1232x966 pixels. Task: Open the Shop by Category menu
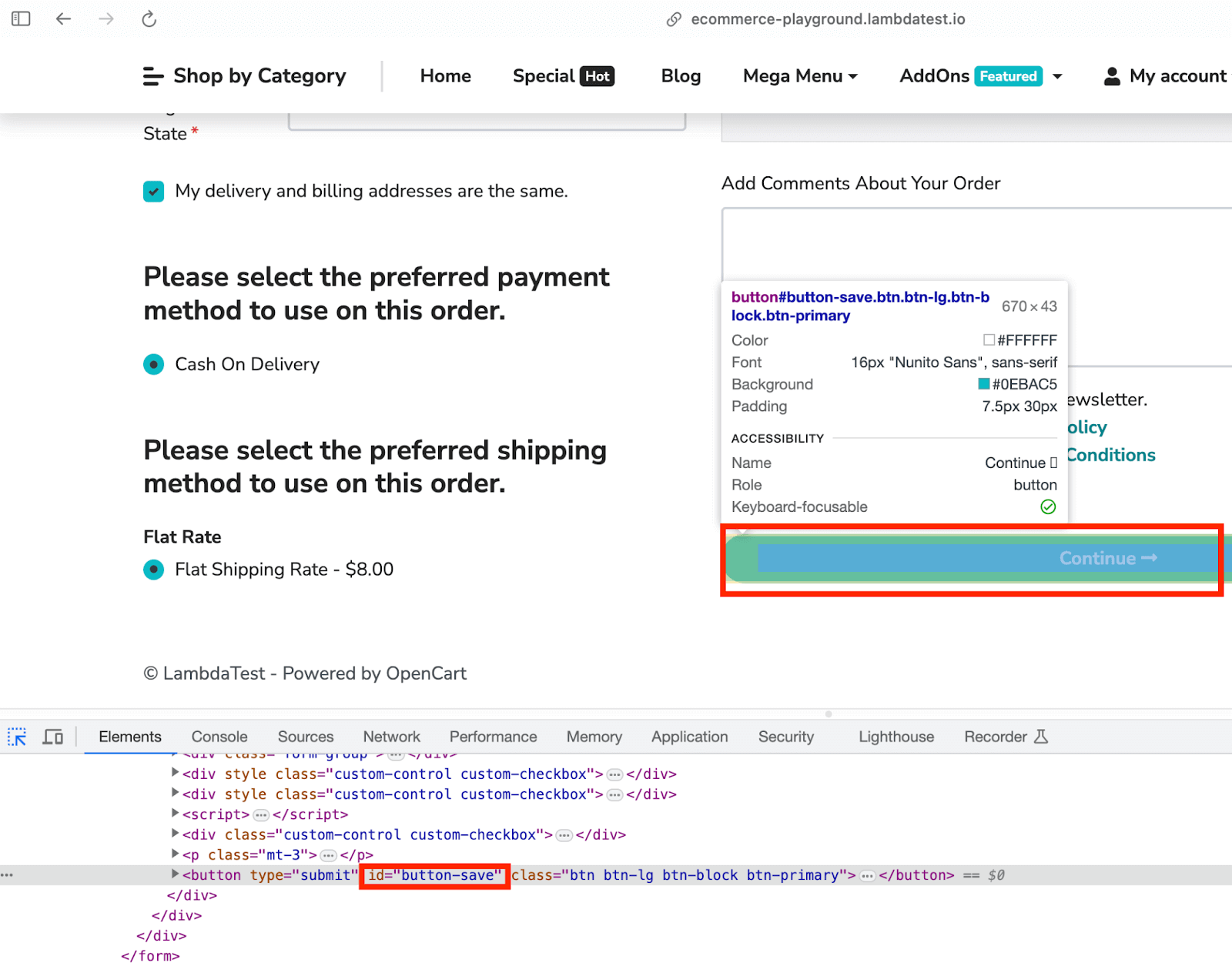pyautogui.click(x=244, y=75)
